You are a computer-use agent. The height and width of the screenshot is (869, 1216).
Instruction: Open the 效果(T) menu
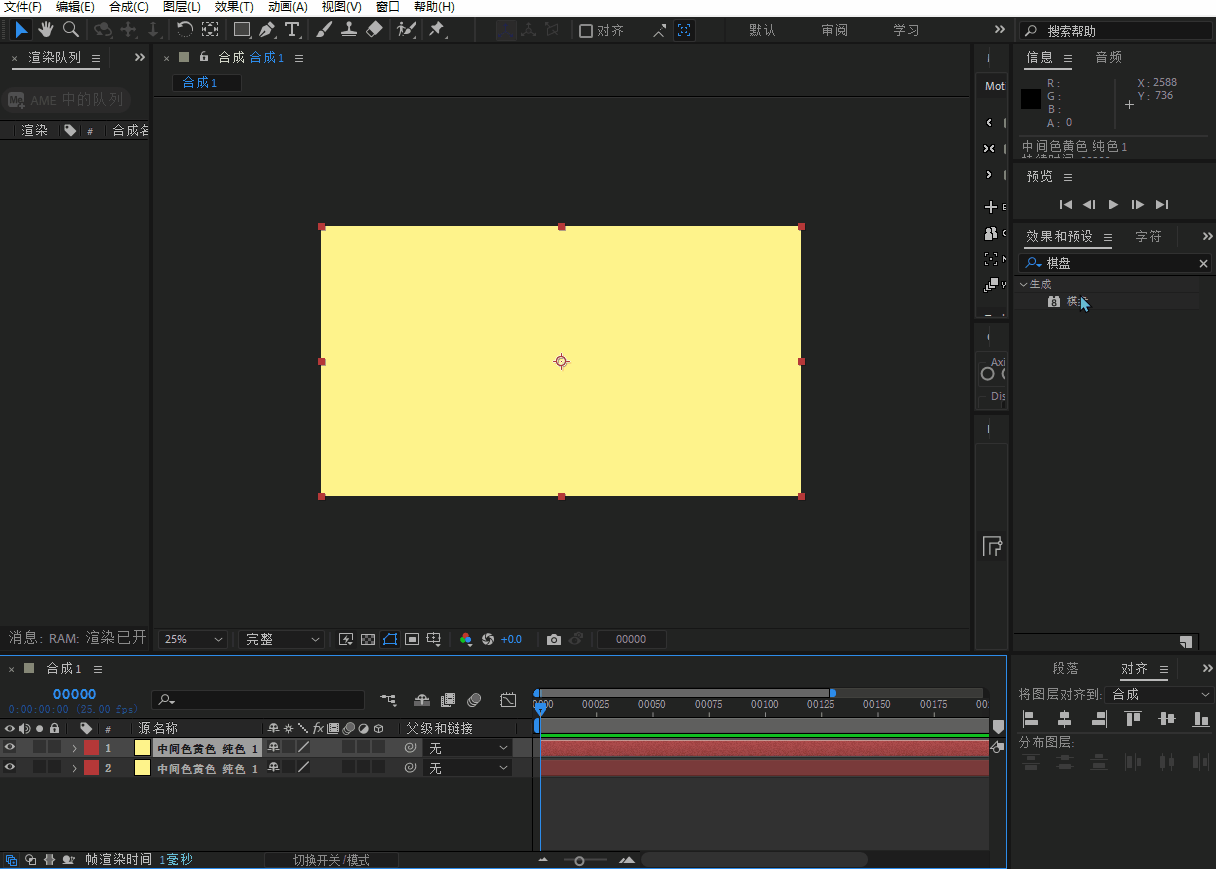click(x=234, y=7)
